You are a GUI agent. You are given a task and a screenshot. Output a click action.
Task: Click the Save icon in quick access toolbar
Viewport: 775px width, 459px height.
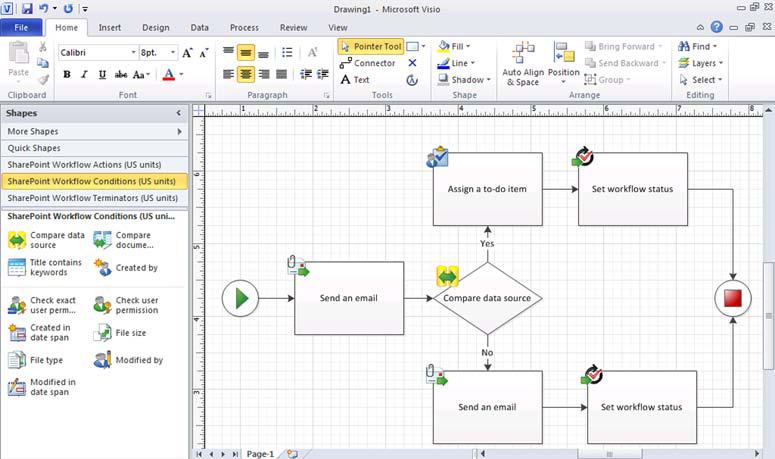click(27, 8)
